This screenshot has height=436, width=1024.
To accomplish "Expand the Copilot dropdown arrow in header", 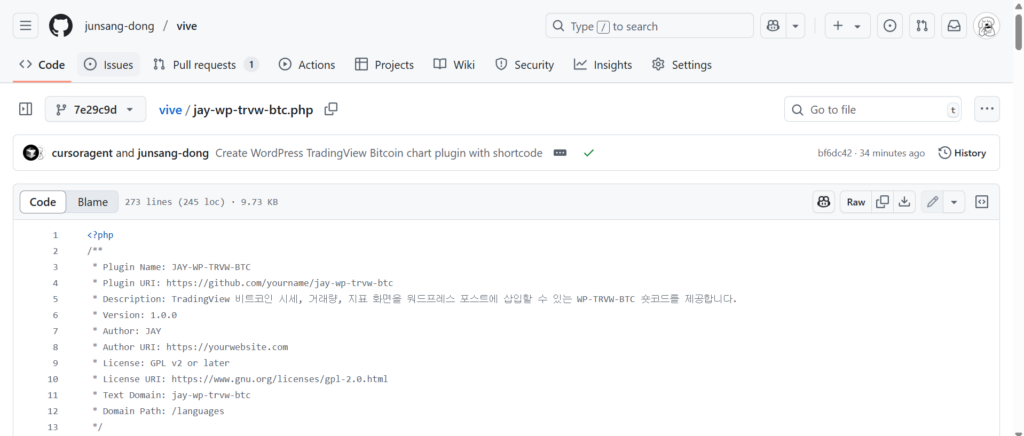I will [x=795, y=26].
